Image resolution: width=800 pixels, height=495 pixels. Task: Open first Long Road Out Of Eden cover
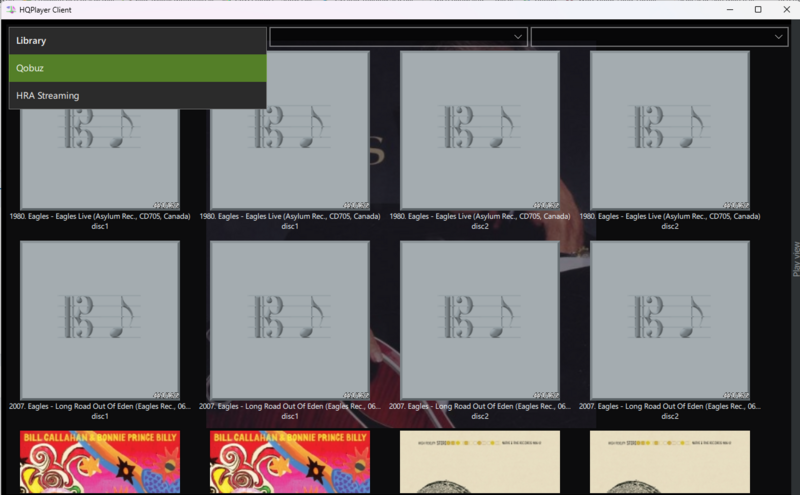(99, 320)
